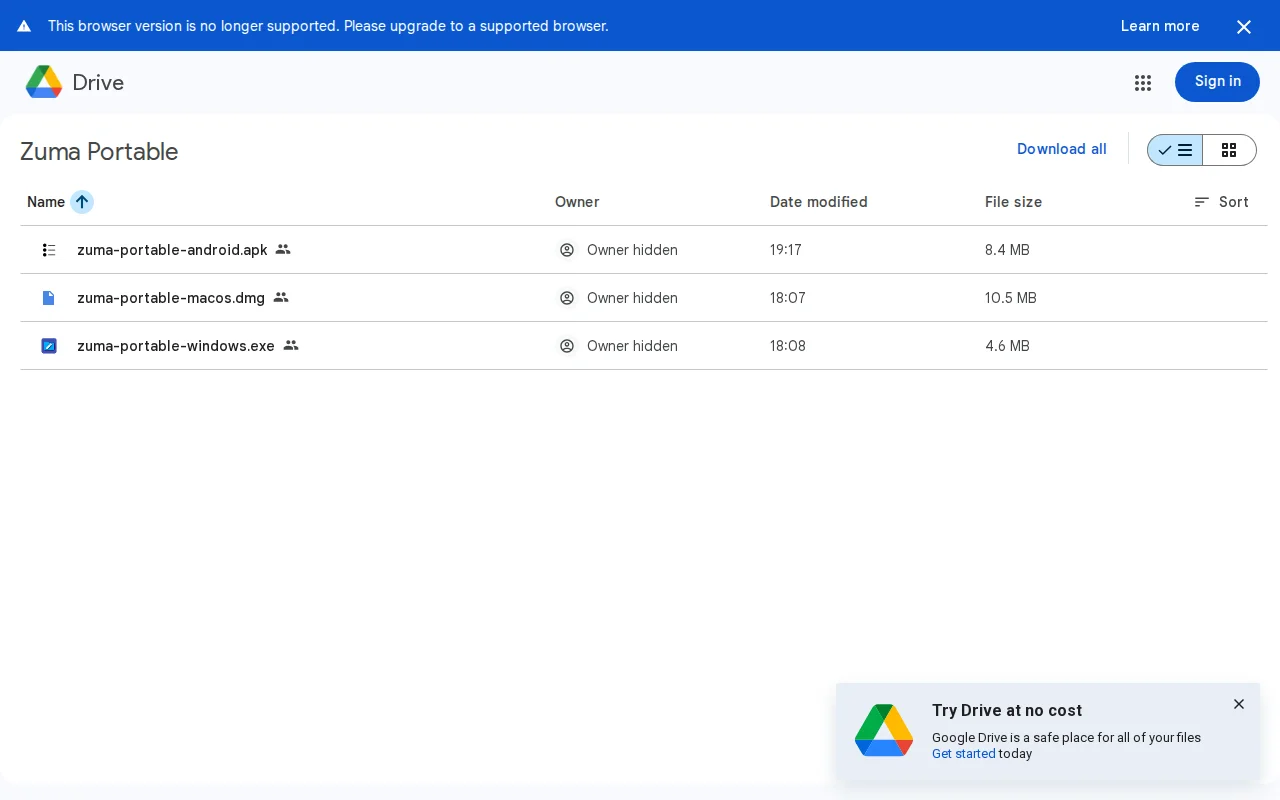Click shared icon next to zuma-portable-windows.exe
Screen dimensions: 1280x800
(291, 345)
